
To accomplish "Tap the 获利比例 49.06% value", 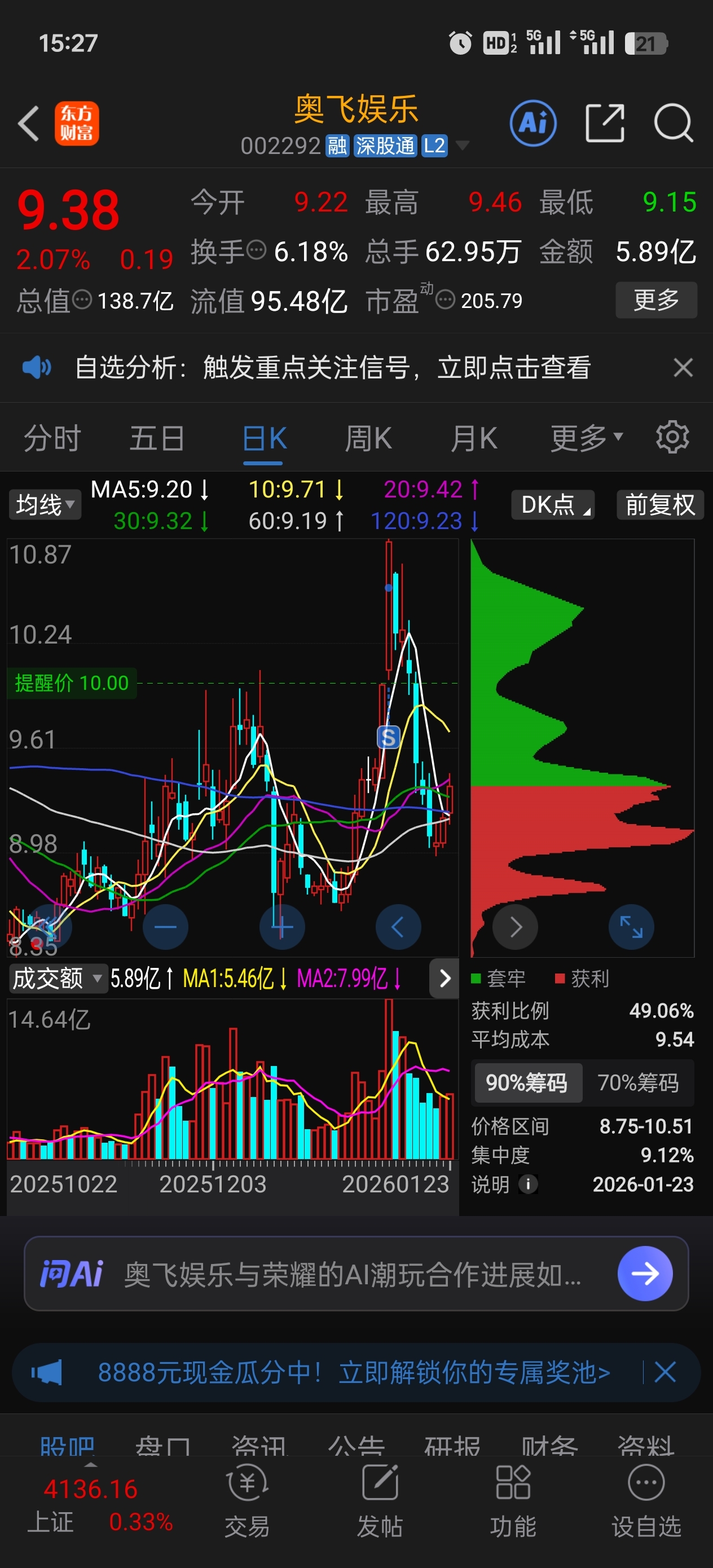I will coord(661,1010).
